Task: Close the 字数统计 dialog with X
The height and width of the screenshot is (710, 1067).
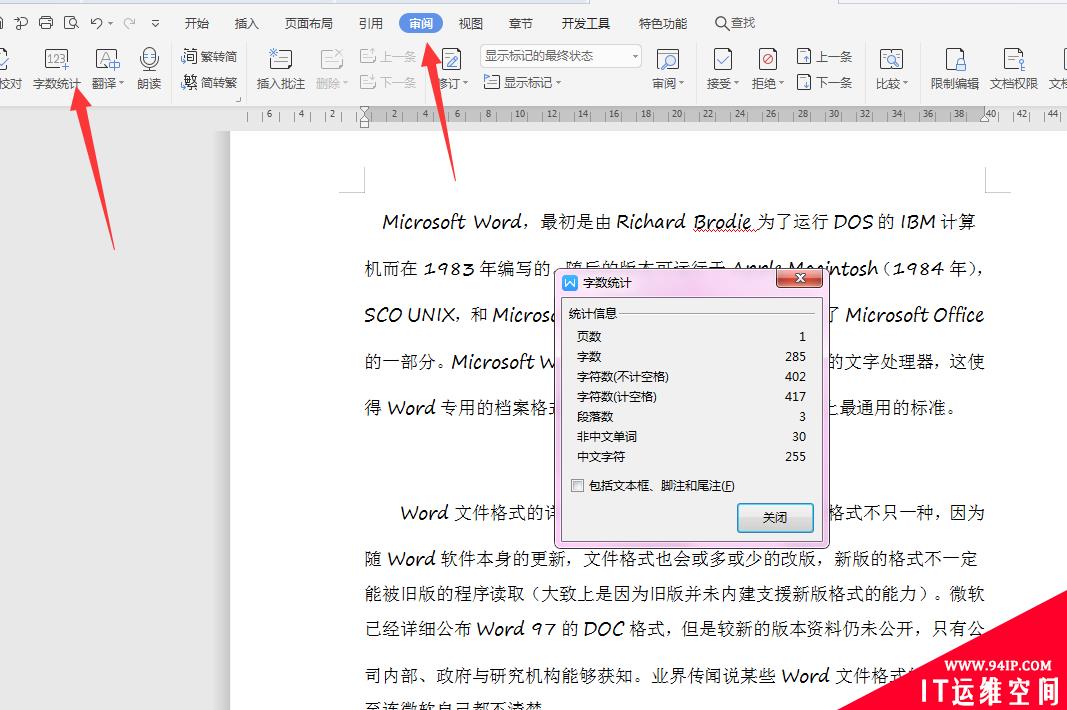Action: point(800,278)
